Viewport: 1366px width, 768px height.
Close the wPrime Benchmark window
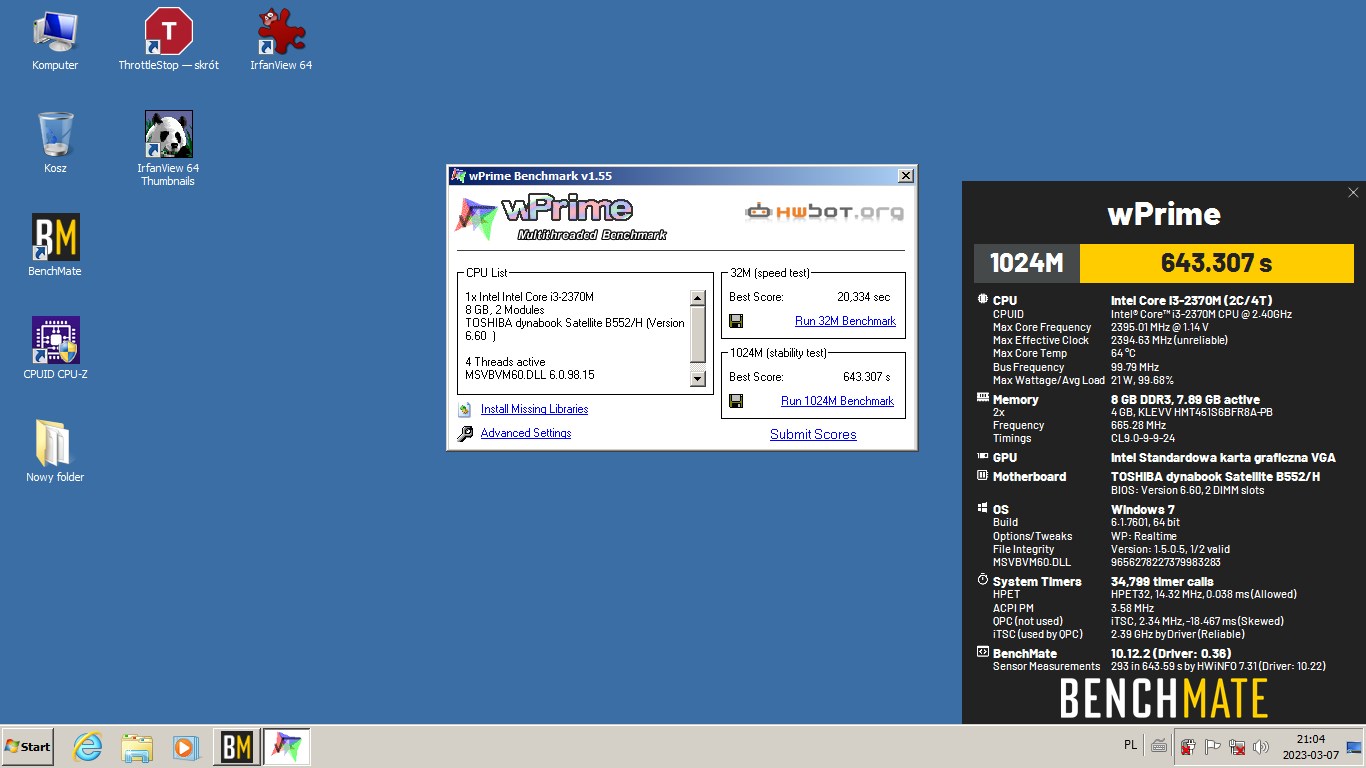click(905, 176)
